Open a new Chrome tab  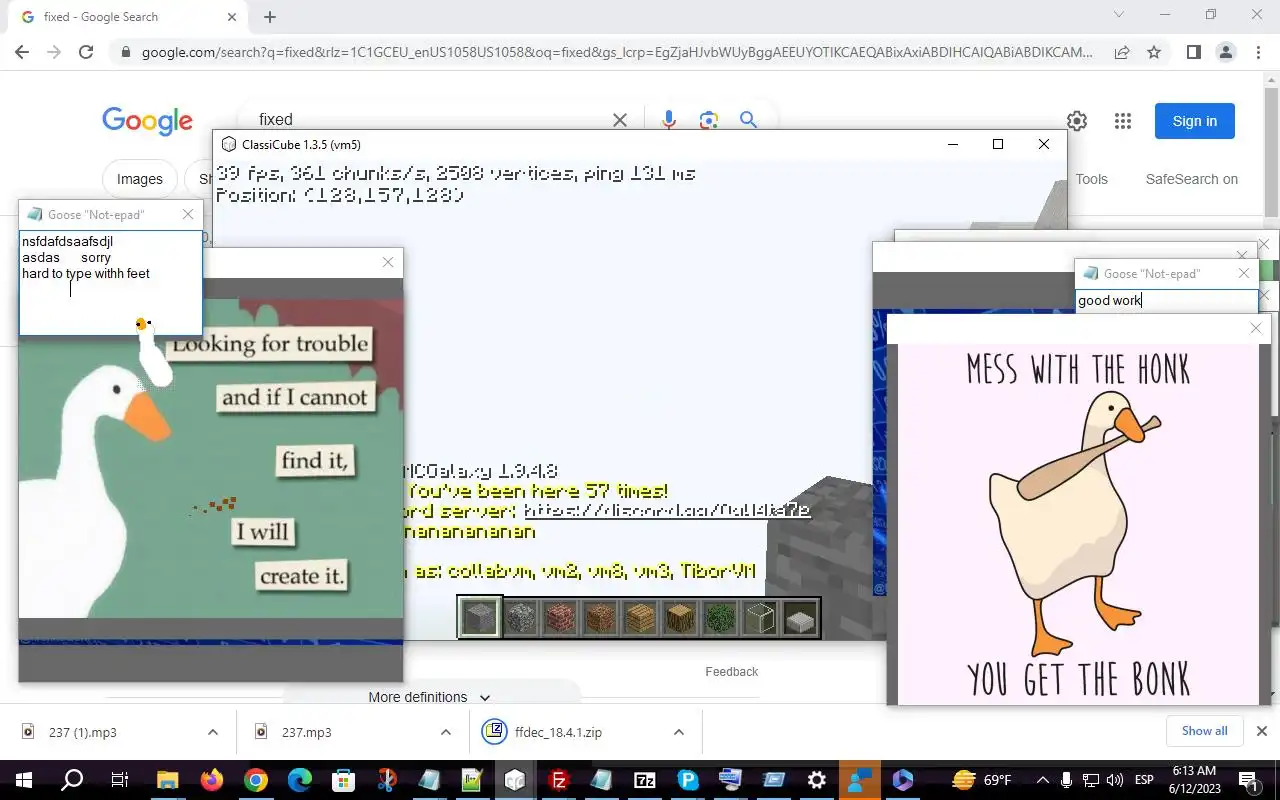270,17
